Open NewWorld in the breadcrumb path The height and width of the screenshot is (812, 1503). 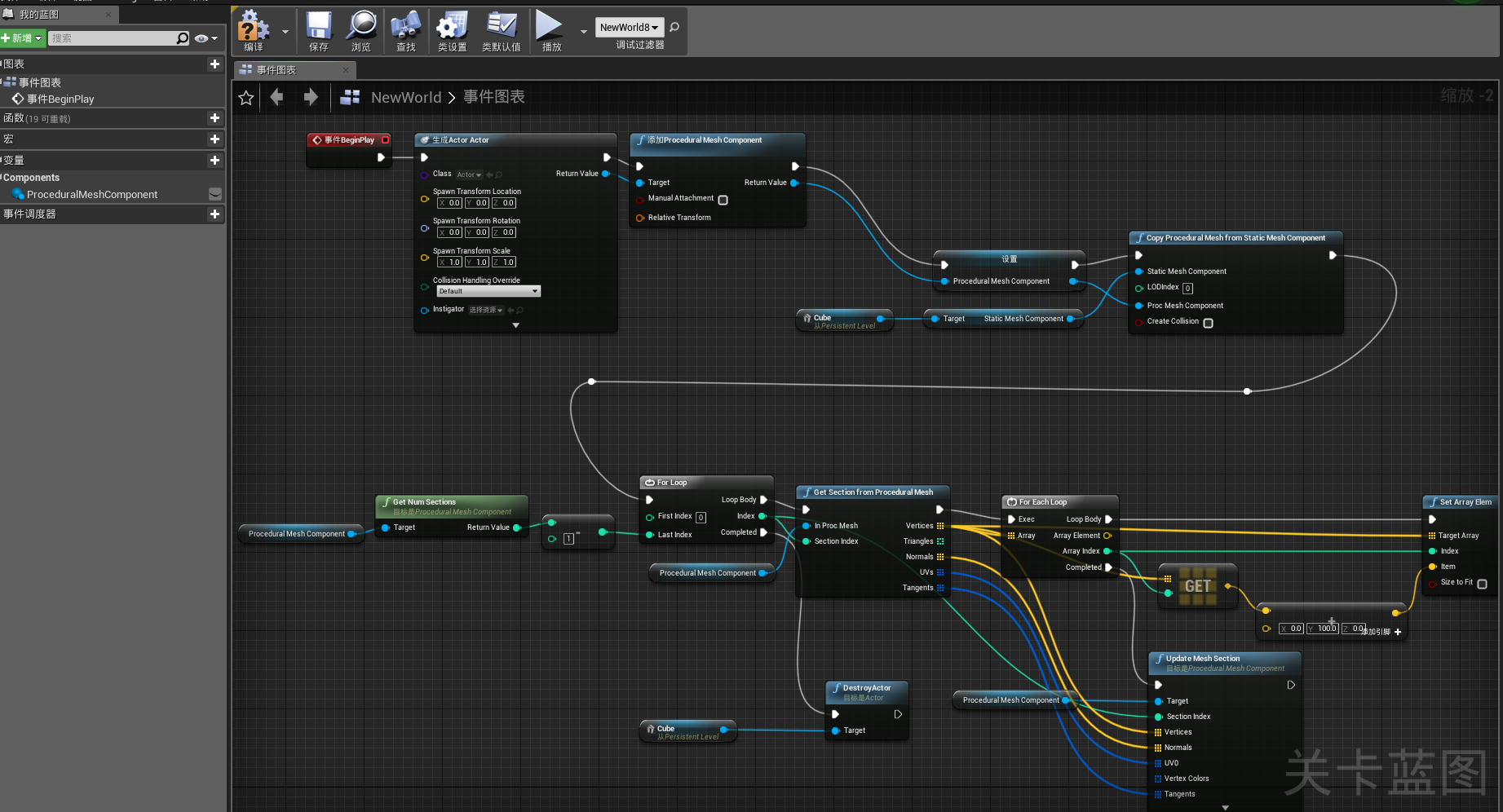pos(405,97)
